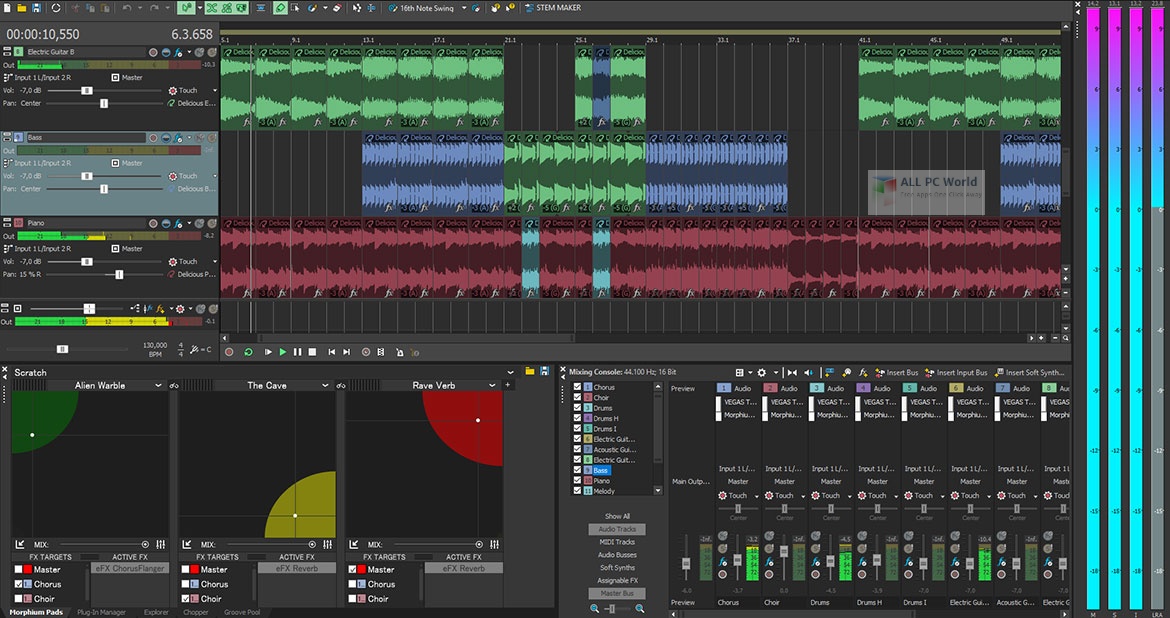Select the Erase tool in toolbar
This screenshot has height=618, width=1170.
click(337, 7)
